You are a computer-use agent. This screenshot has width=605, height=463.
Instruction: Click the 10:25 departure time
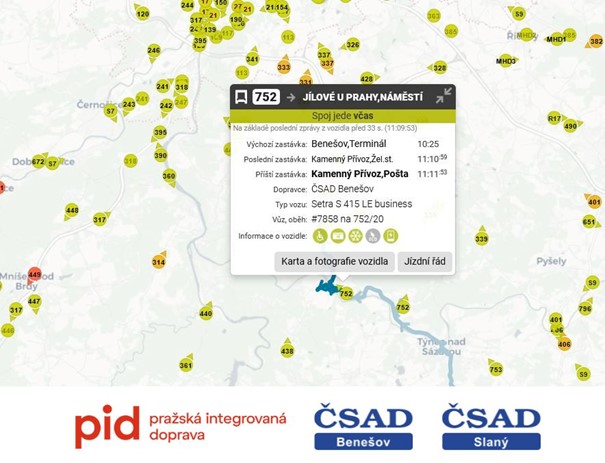428,144
